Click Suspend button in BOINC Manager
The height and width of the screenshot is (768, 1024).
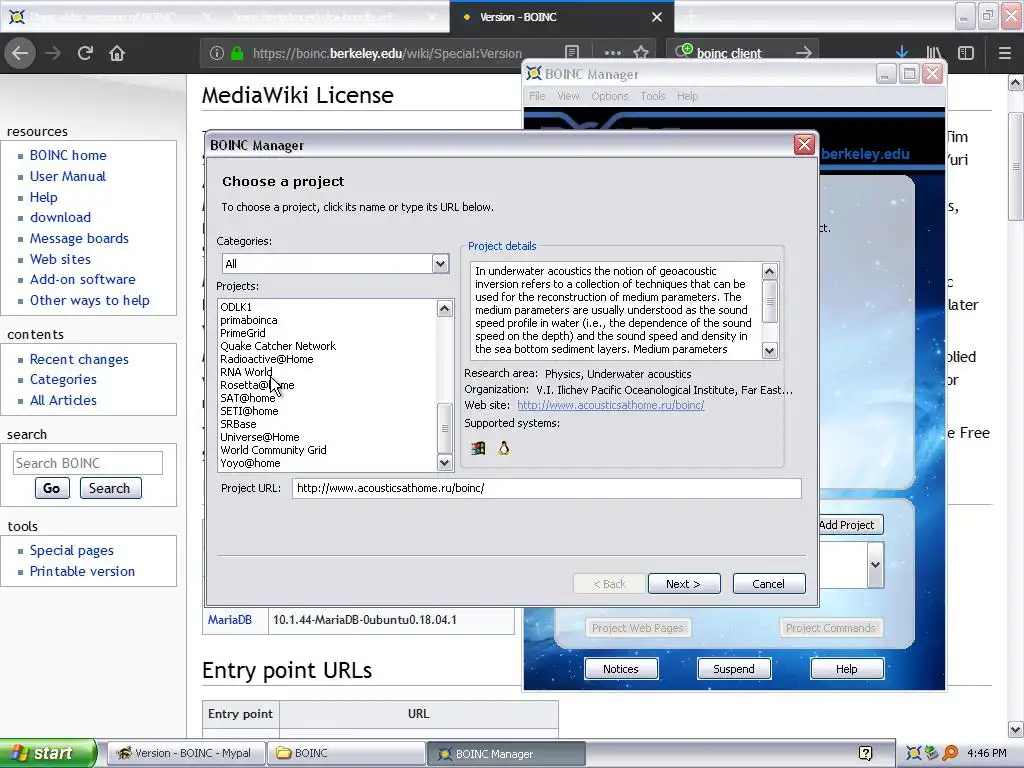tap(733, 669)
